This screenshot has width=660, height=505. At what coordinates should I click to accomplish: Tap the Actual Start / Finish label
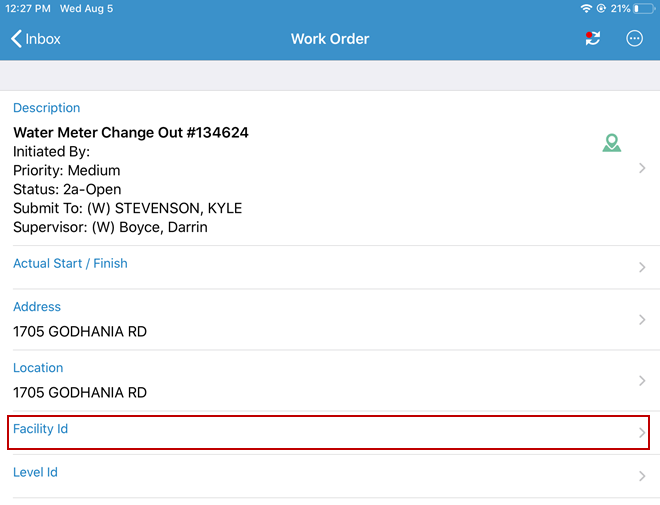point(70,264)
